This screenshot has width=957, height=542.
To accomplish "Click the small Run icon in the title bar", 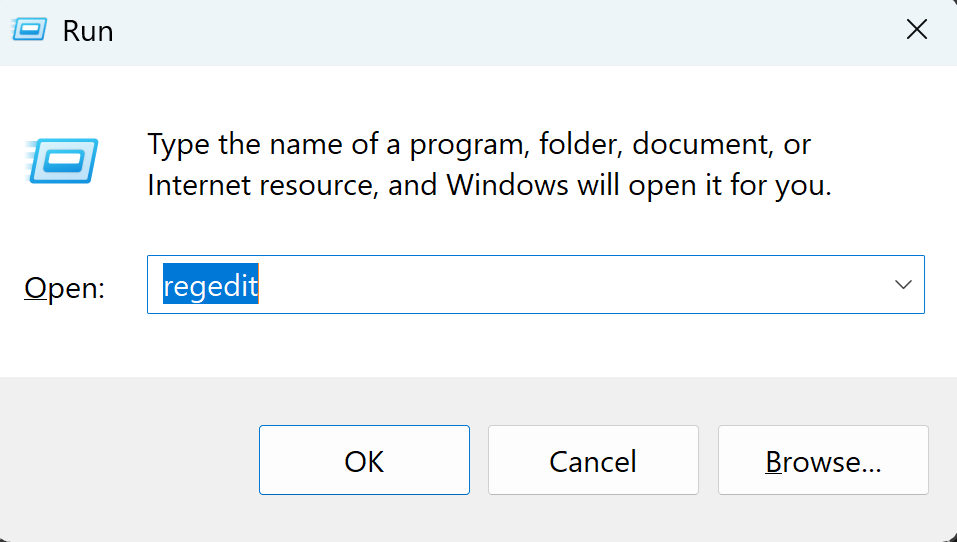I will [28, 30].
